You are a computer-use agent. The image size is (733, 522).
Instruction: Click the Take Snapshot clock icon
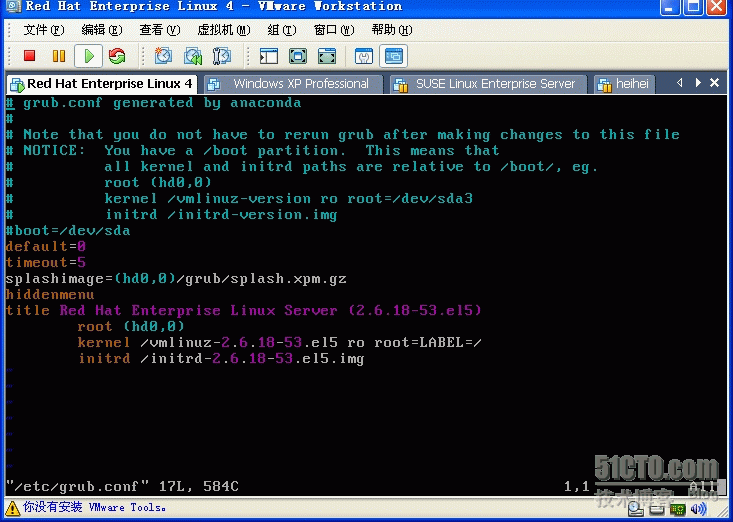click(x=163, y=56)
